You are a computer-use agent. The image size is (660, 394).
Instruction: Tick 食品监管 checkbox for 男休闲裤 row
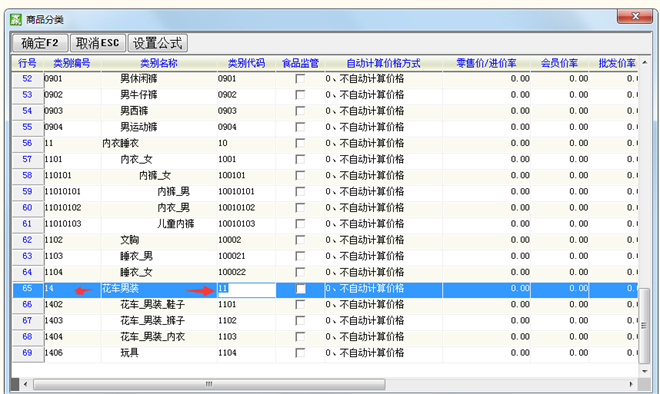click(300, 79)
